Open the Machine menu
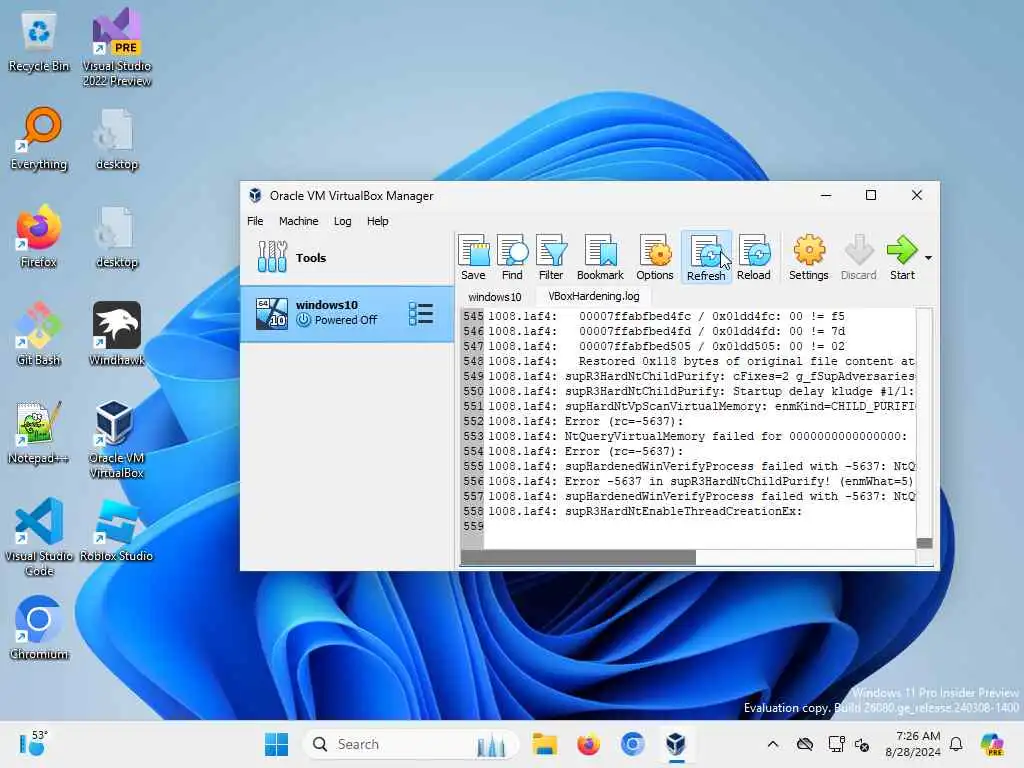 [298, 221]
